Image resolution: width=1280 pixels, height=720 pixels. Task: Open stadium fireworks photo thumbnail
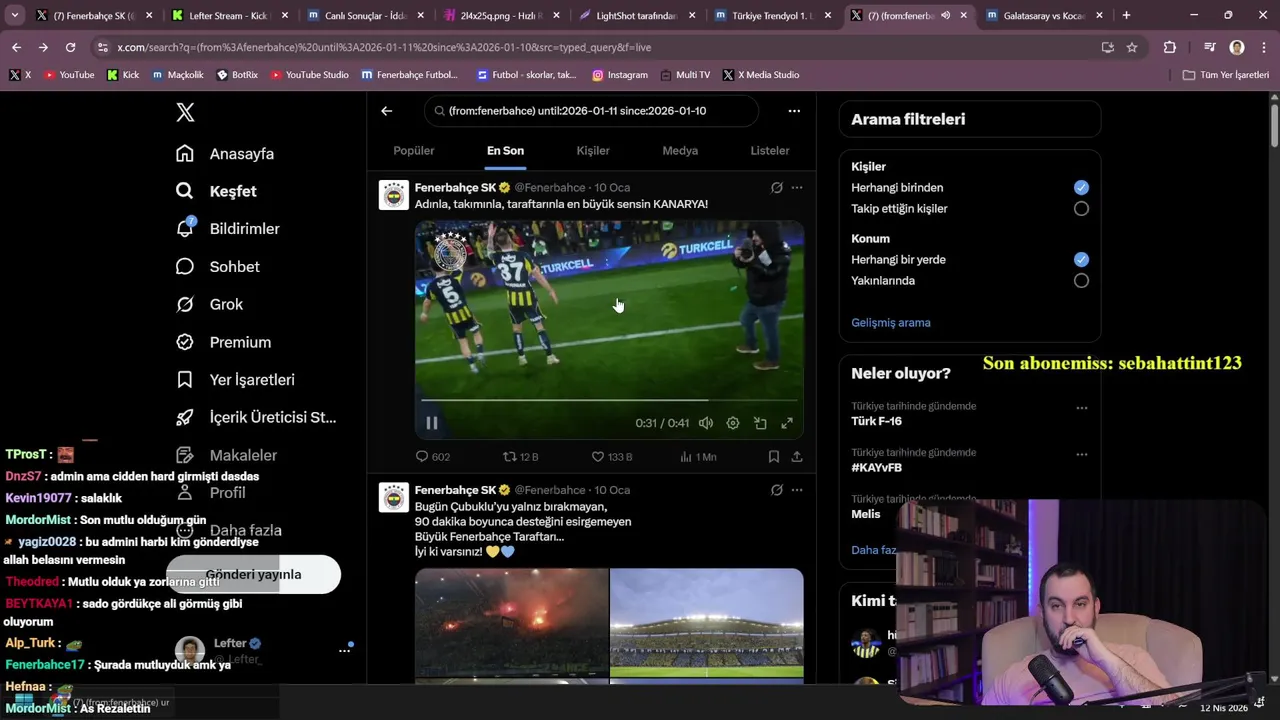(x=511, y=622)
